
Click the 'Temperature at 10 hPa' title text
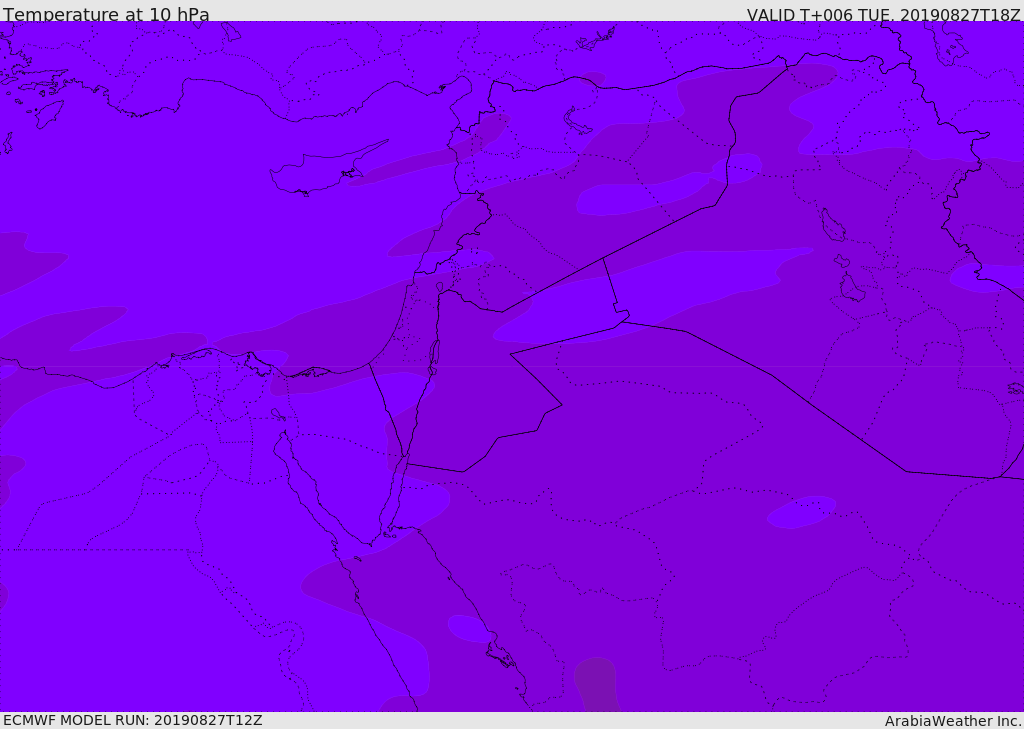106,14
